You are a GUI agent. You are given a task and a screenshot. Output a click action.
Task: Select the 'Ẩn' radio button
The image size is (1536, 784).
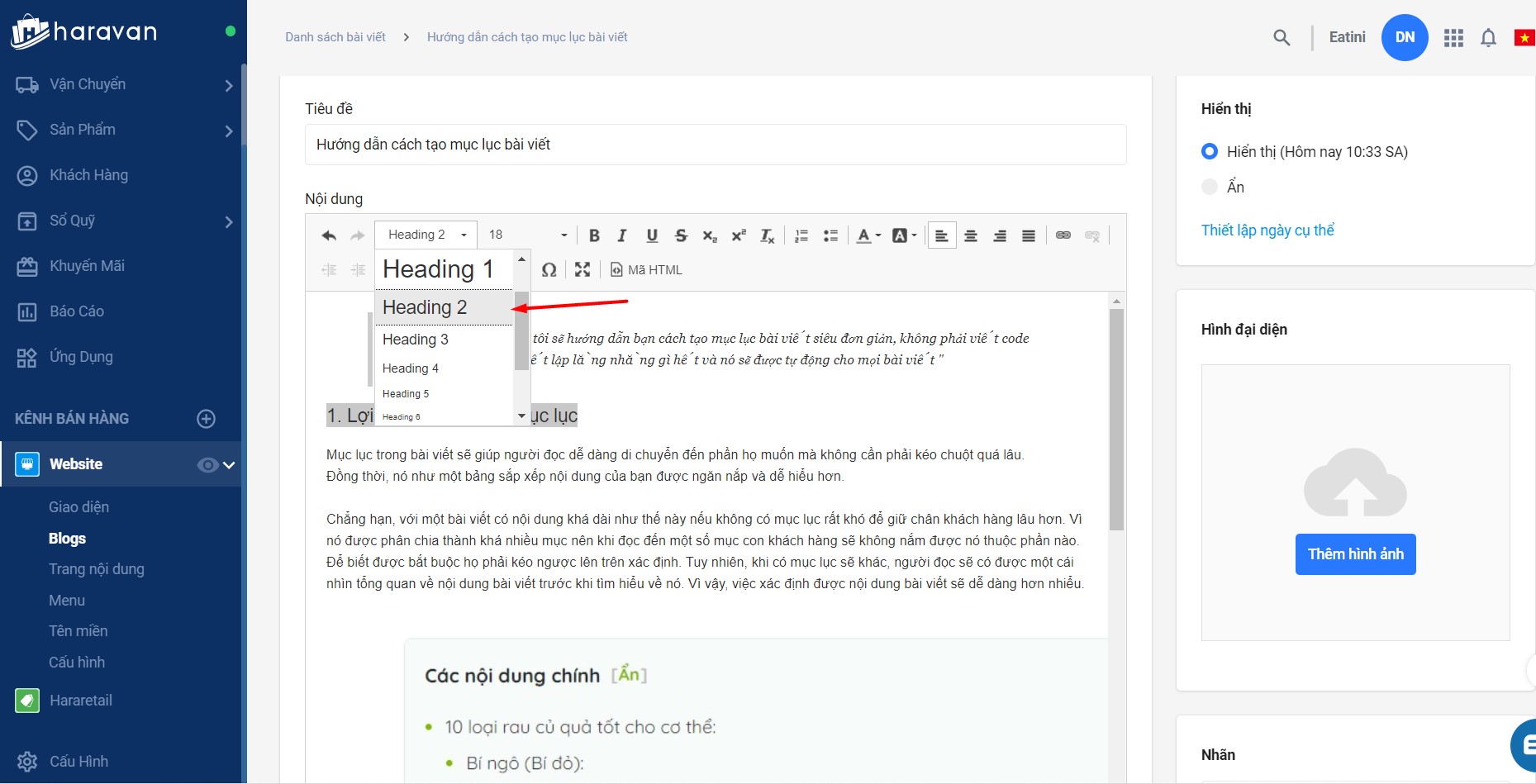tap(1210, 187)
